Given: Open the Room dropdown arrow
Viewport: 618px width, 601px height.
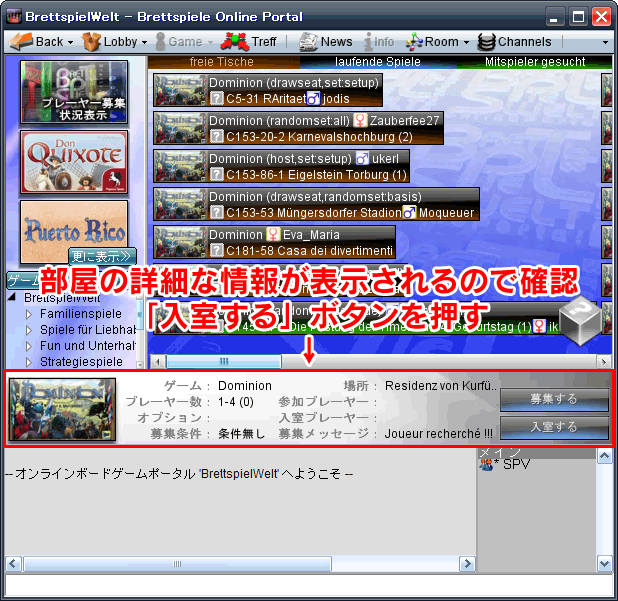Looking at the screenshot, I should pos(466,42).
